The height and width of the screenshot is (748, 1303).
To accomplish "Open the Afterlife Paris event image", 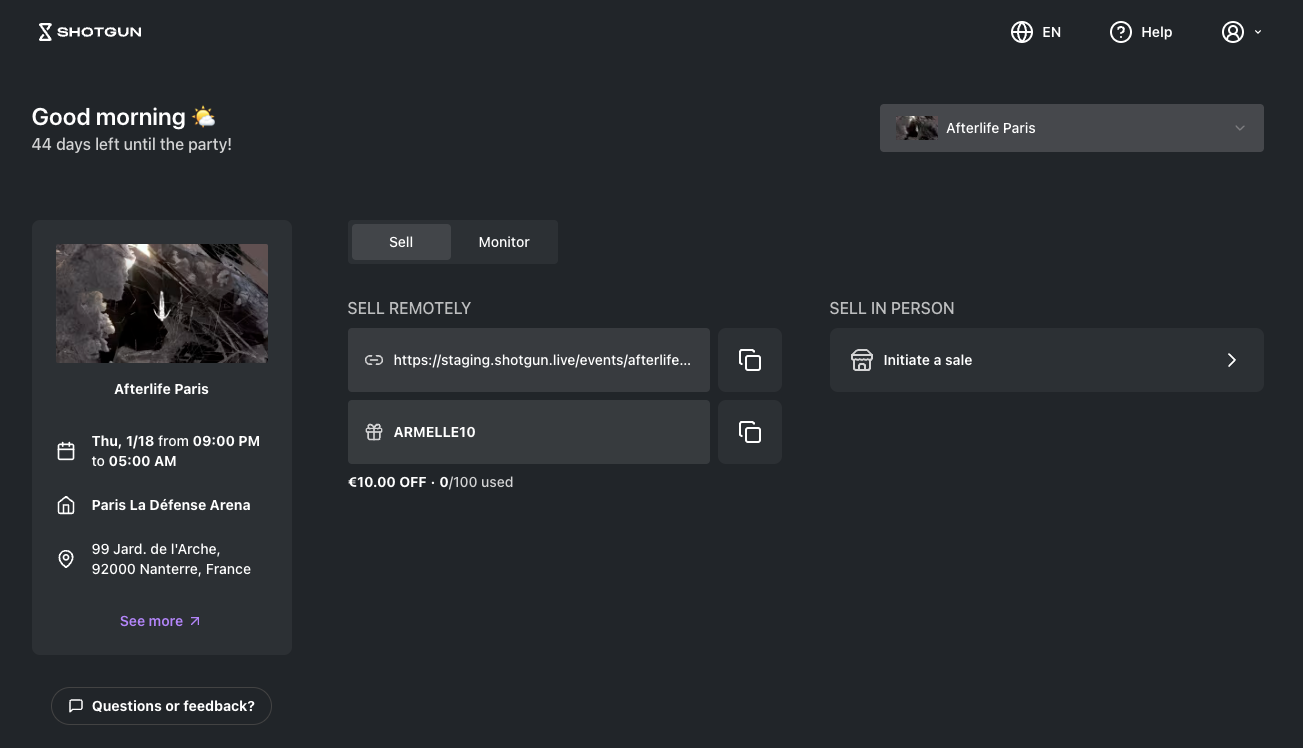I will pos(162,303).
